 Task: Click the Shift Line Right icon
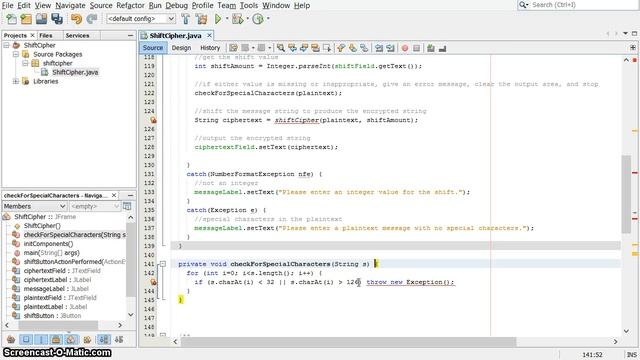[x=391, y=48]
